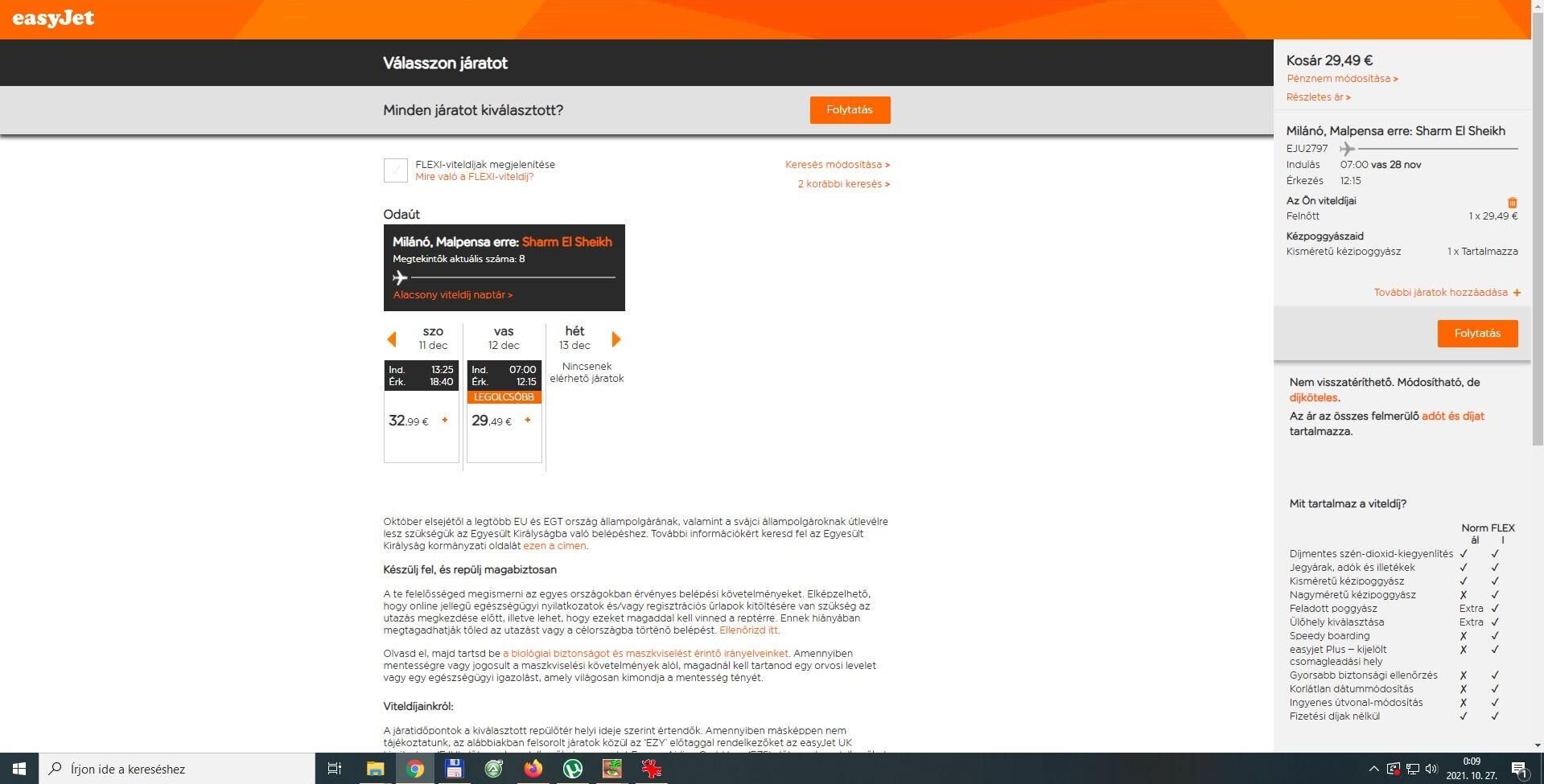
Task: Delete the fare with the trash icon
Action: tap(1512, 203)
